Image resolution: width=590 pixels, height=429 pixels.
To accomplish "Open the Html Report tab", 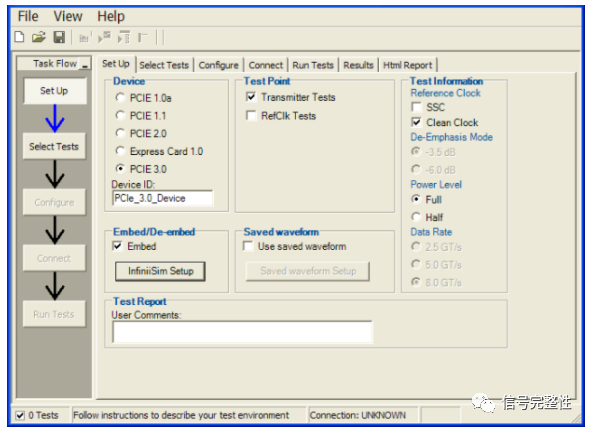I will pyautogui.click(x=408, y=65).
